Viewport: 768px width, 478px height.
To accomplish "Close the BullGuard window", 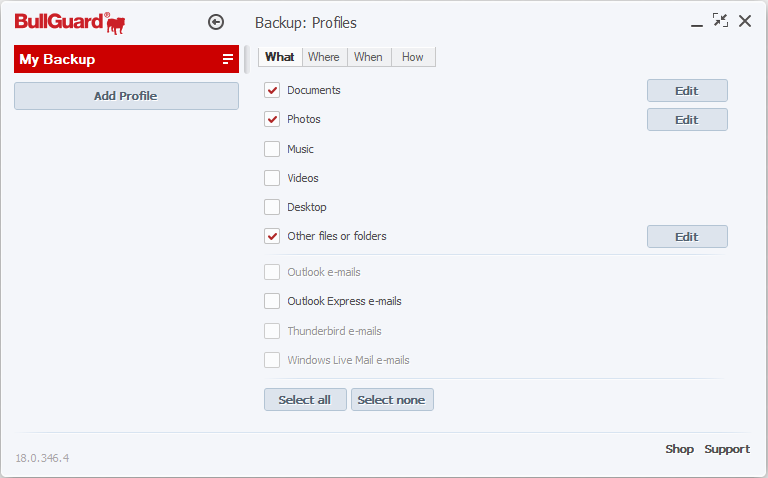I will tap(745, 21).
